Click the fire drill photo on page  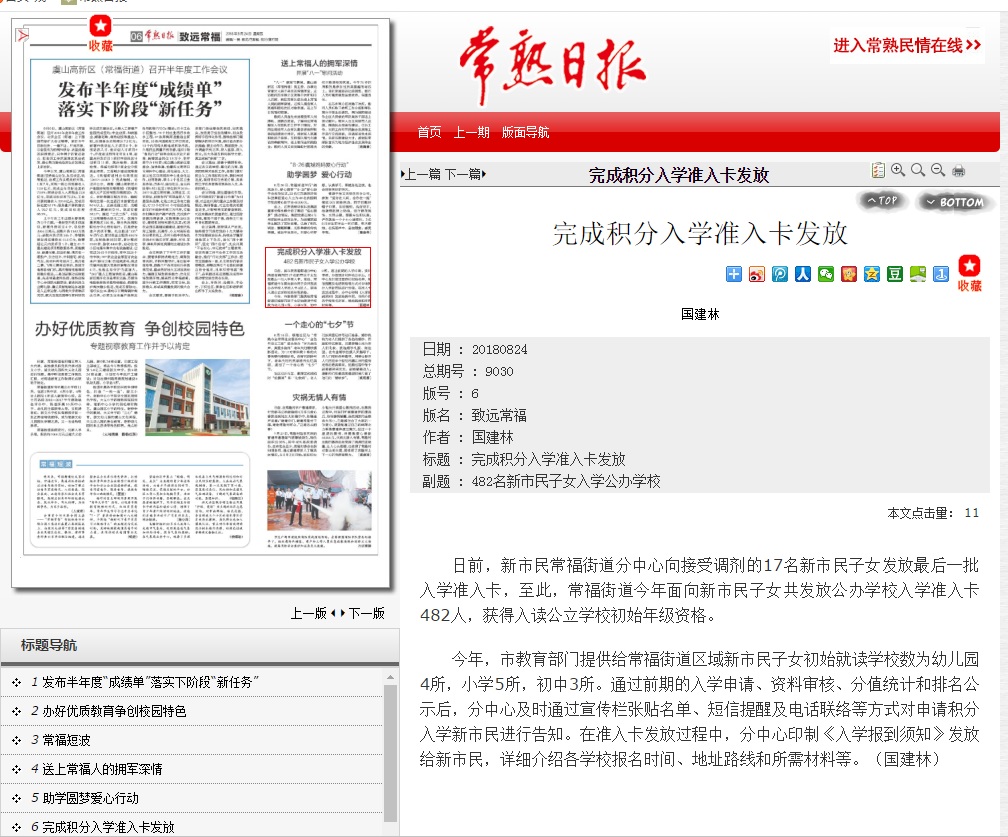coord(320,500)
